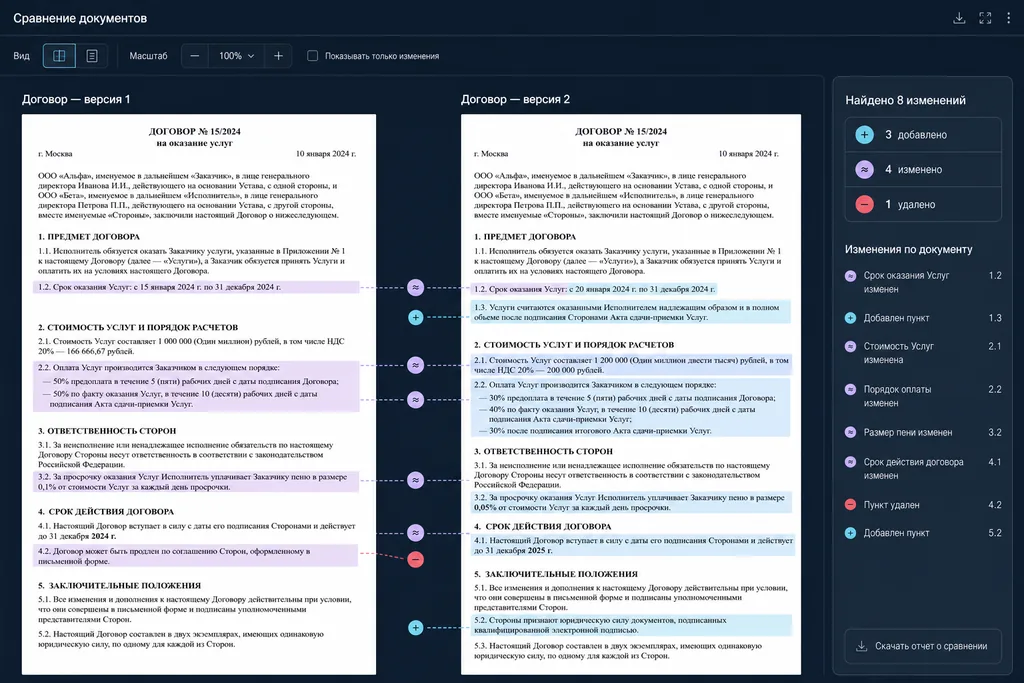This screenshot has width=1024, height=683.
Task: Click blue plus icon of 'Добавлен пункт' 5.2
Action: [850, 533]
